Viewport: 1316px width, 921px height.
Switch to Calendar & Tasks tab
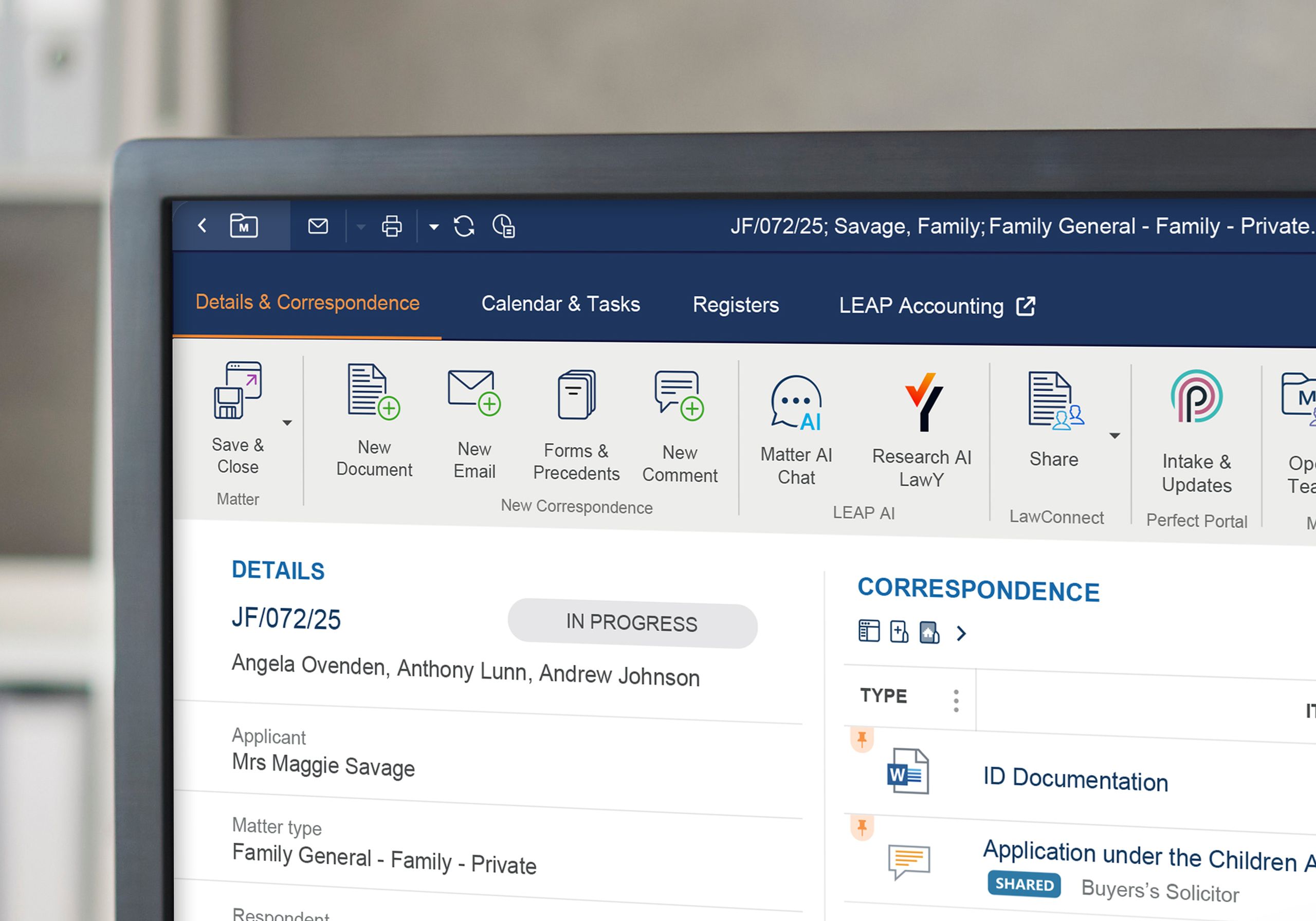[560, 304]
